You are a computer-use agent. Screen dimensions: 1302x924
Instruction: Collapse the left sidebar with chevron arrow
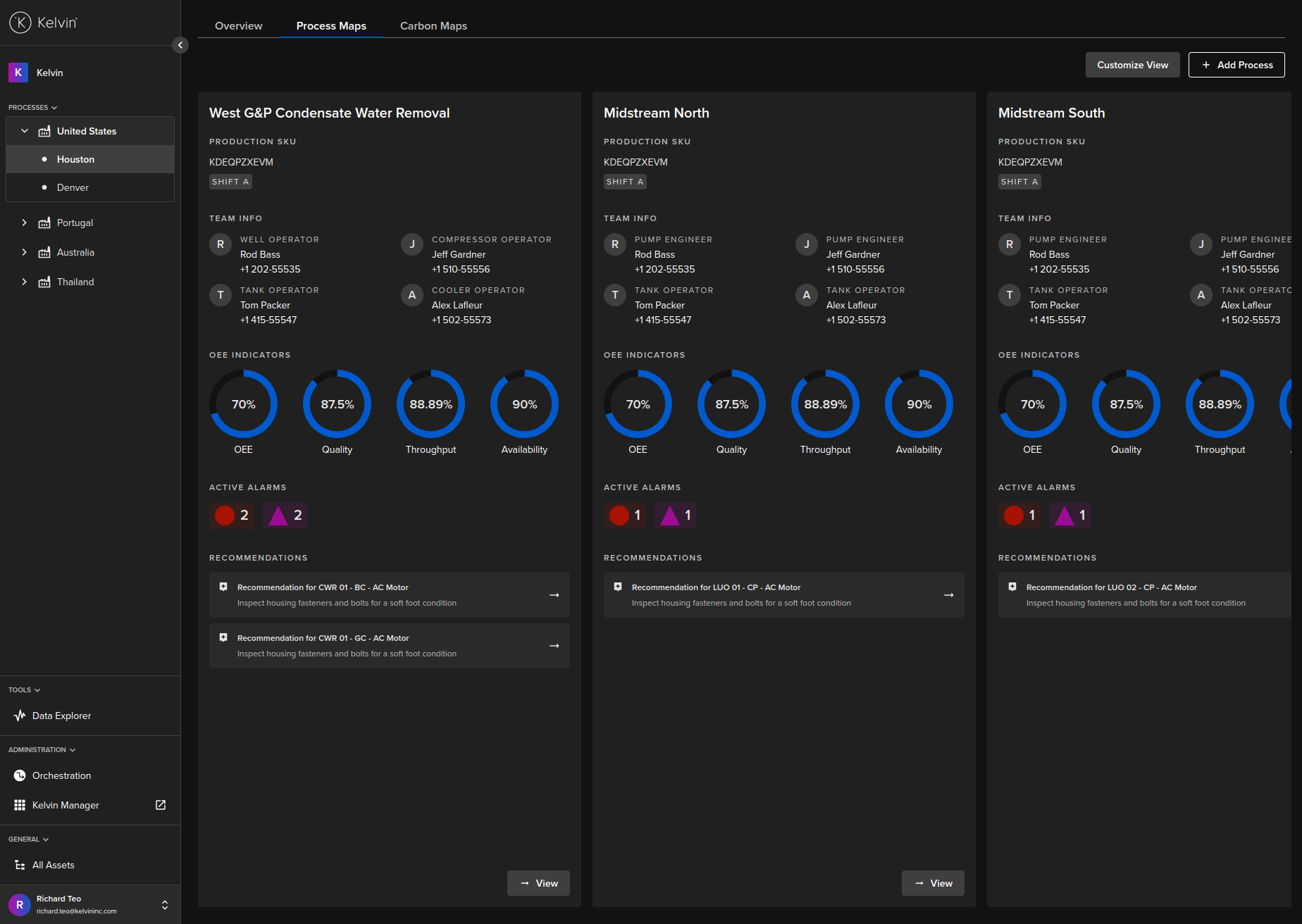click(180, 44)
